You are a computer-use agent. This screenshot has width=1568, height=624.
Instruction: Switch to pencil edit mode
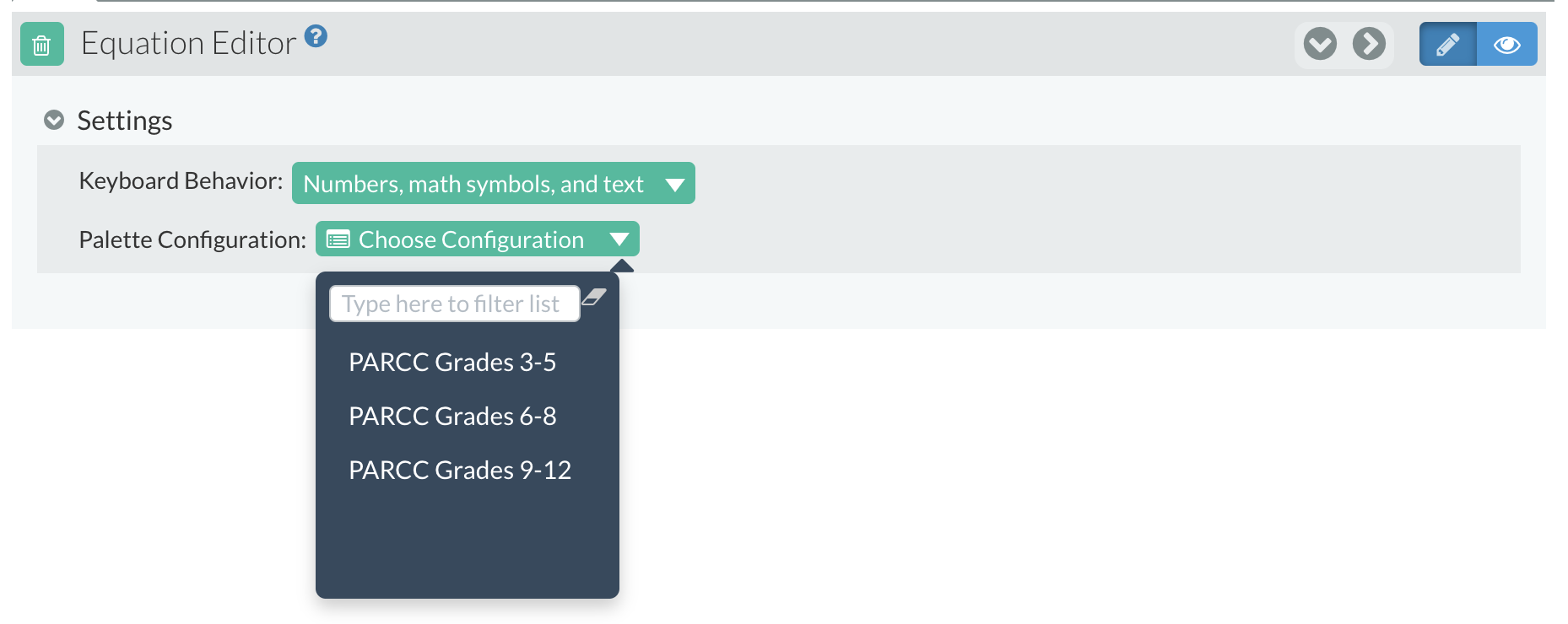pos(1448,44)
